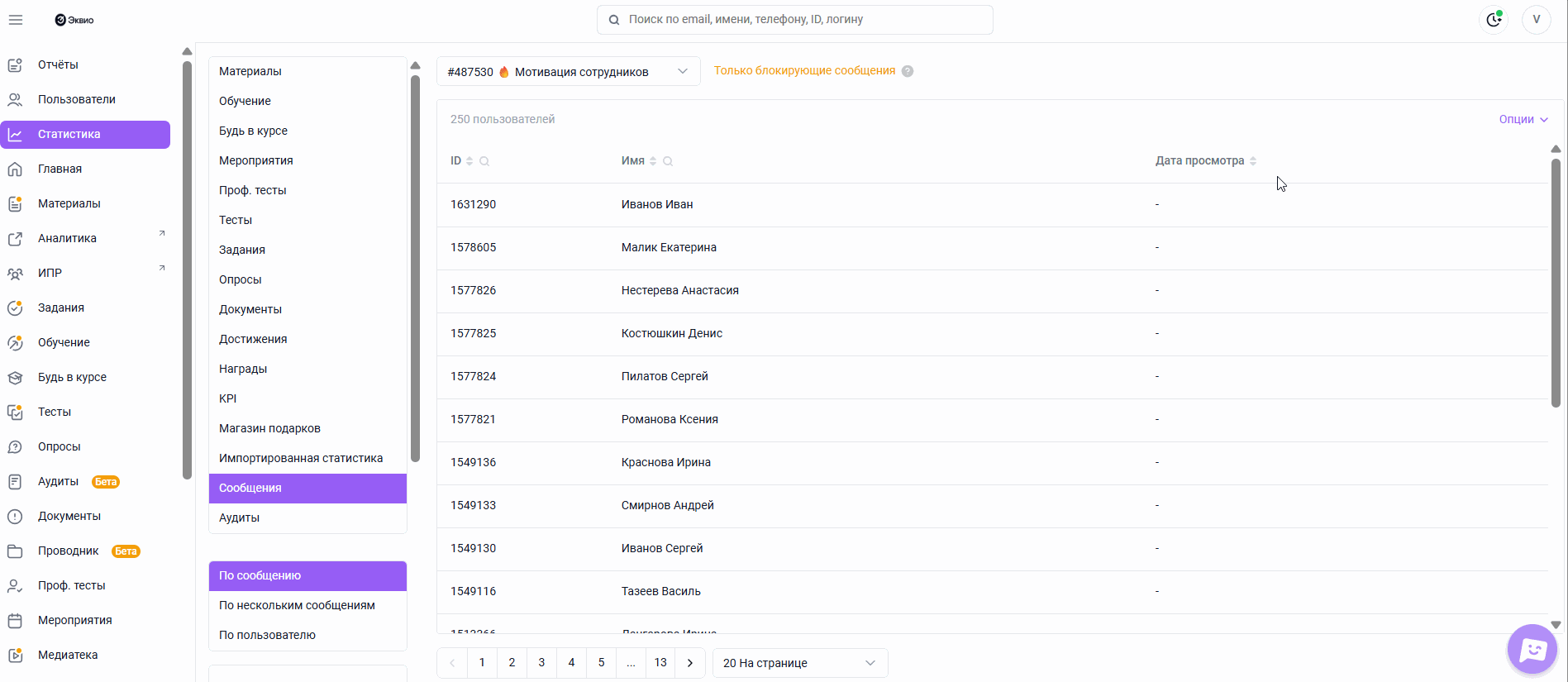Focus the search by email, name field

[795, 20]
